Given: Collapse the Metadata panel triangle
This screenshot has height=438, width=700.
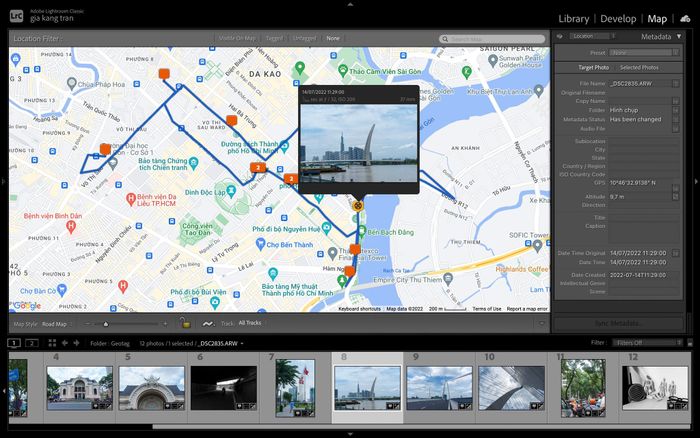Looking at the screenshot, I should [679, 36].
